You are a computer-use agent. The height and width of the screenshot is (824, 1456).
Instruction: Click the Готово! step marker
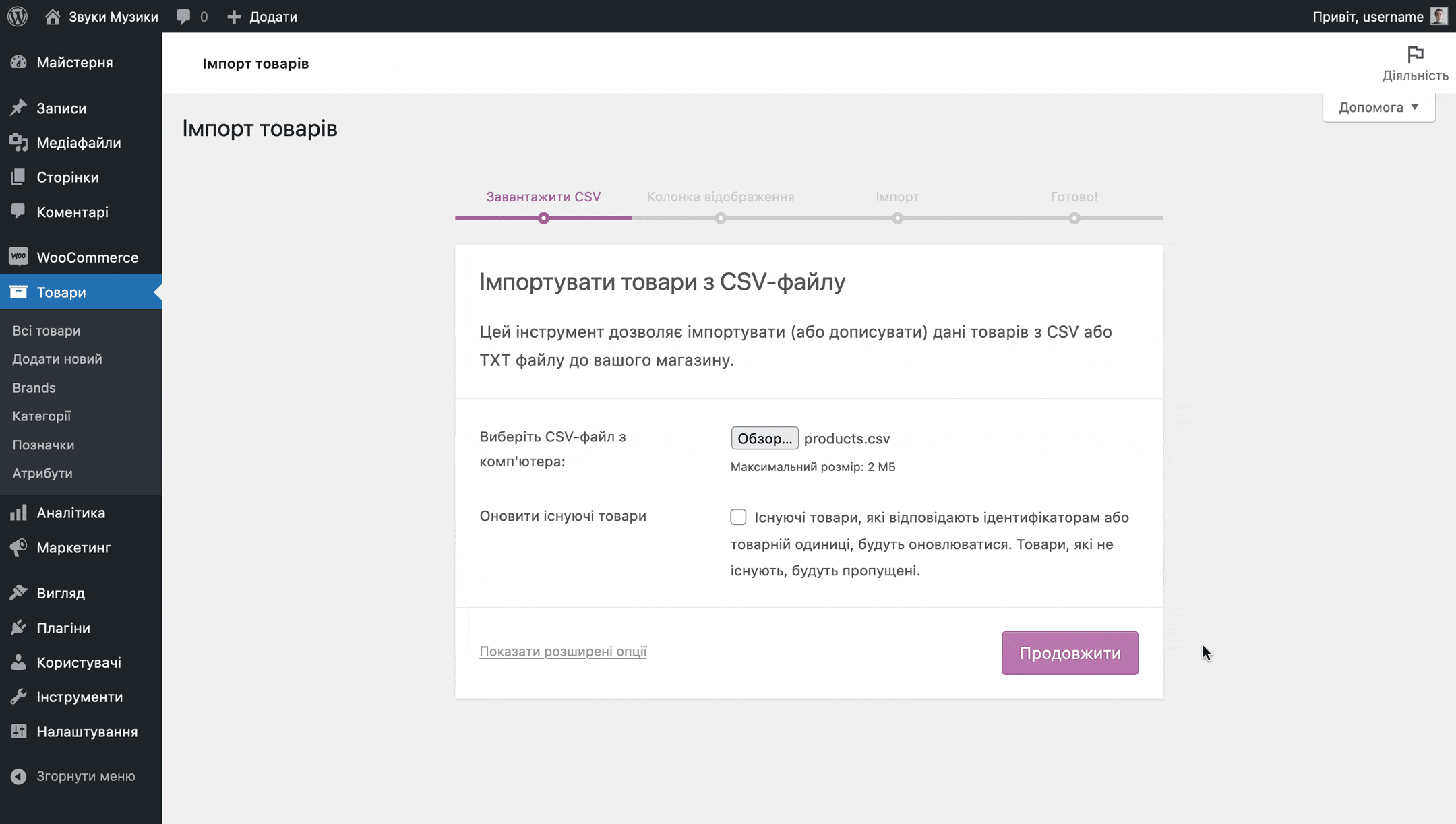click(1074, 218)
